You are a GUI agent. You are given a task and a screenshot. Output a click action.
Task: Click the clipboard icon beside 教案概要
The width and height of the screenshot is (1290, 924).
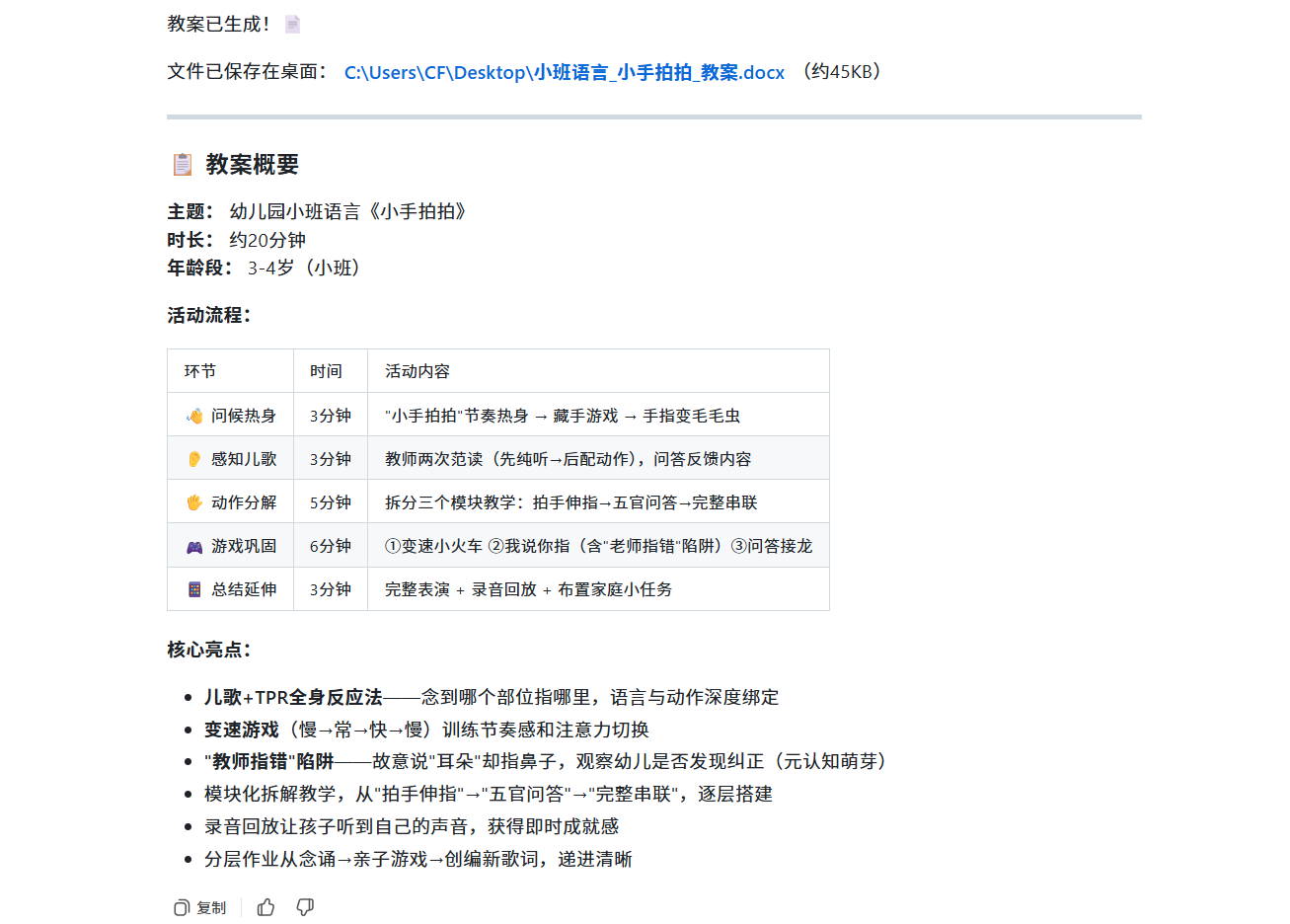point(183,164)
